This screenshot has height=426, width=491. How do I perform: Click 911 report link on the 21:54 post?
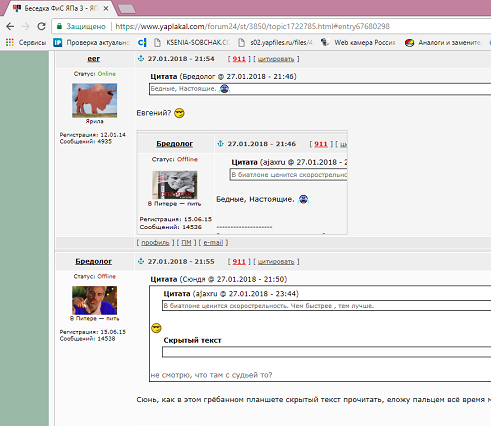point(239,59)
